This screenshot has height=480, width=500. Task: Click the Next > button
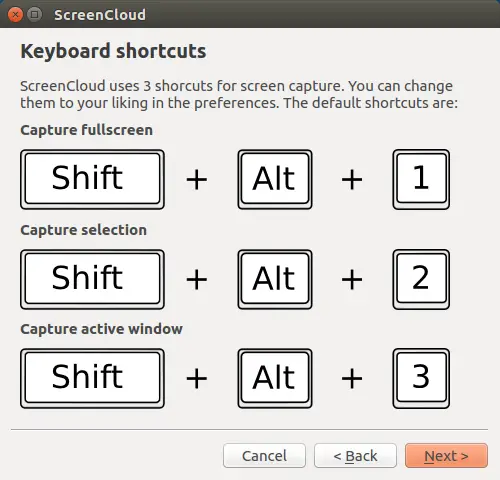[446, 455]
